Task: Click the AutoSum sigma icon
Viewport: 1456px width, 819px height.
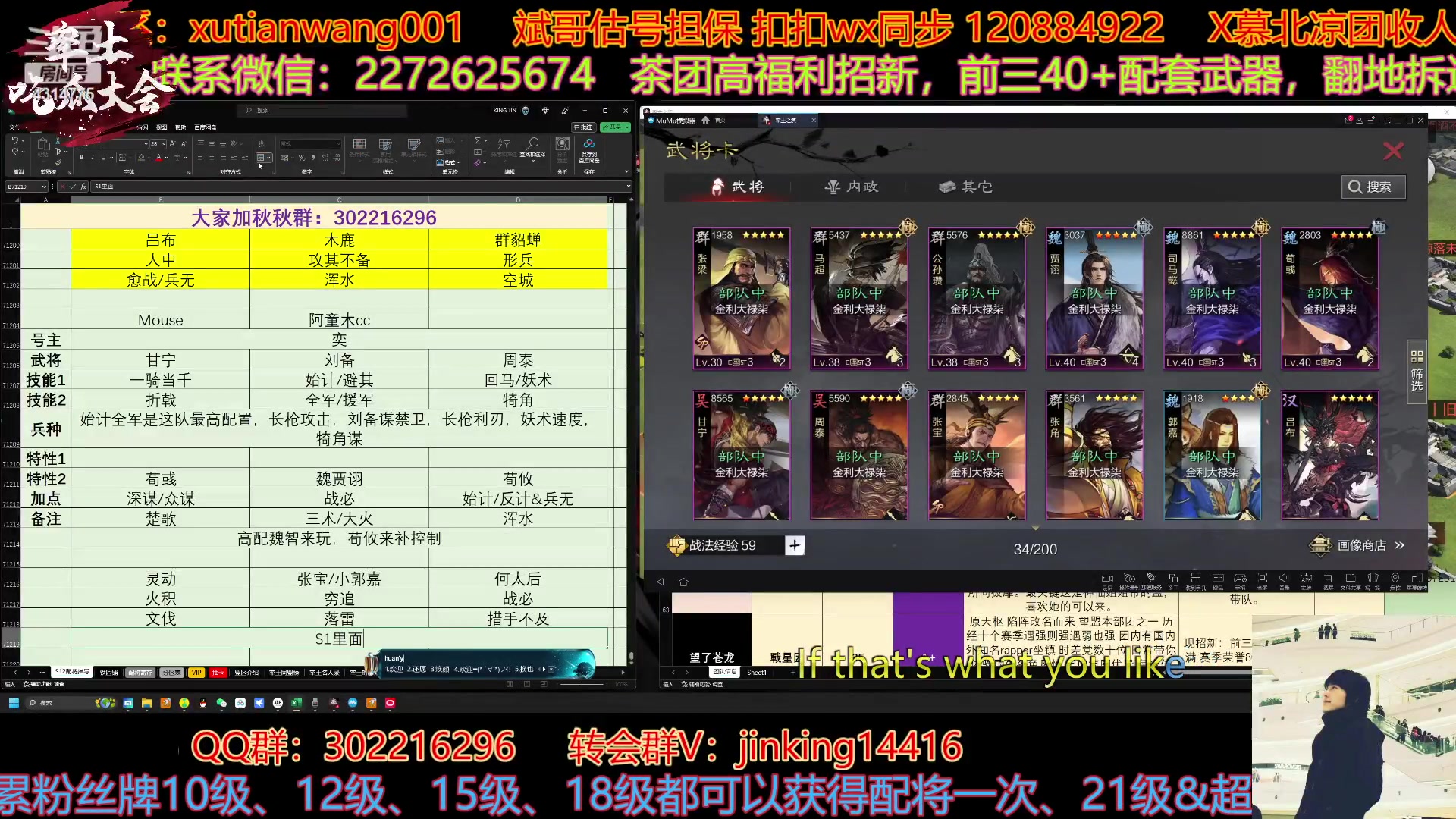Action: pos(477,140)
